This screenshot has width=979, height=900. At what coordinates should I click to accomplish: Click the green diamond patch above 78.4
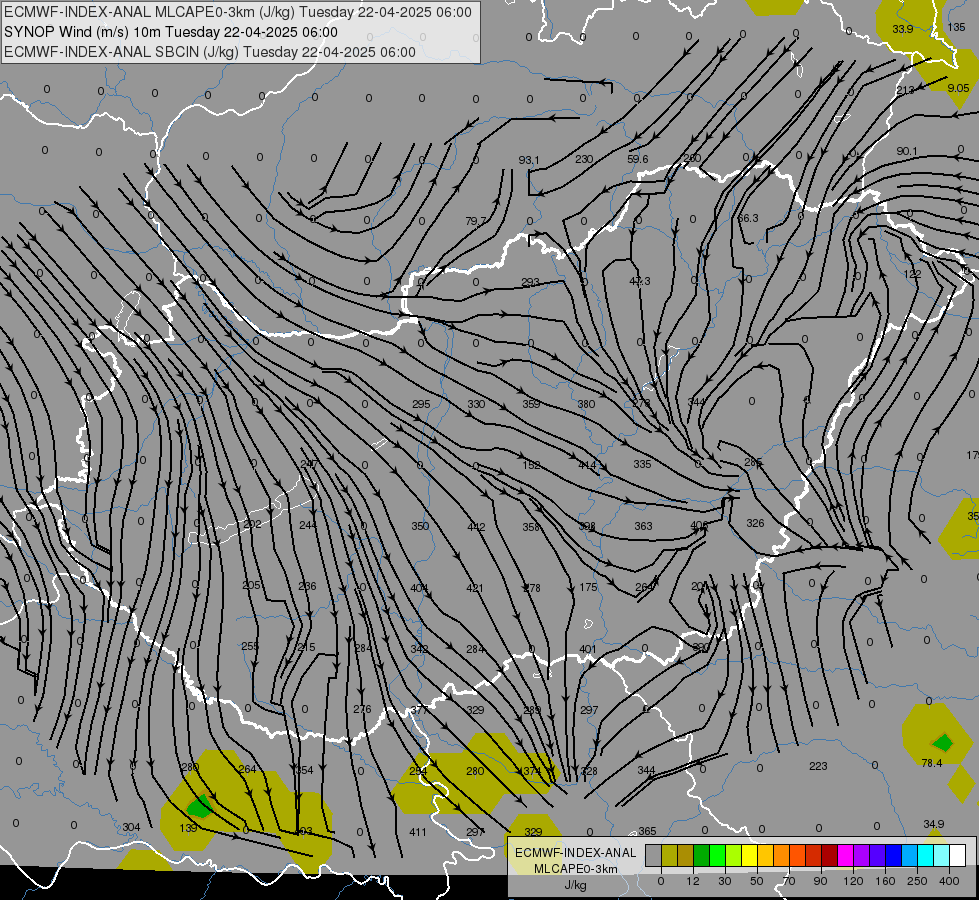click(x=943, y=743)
